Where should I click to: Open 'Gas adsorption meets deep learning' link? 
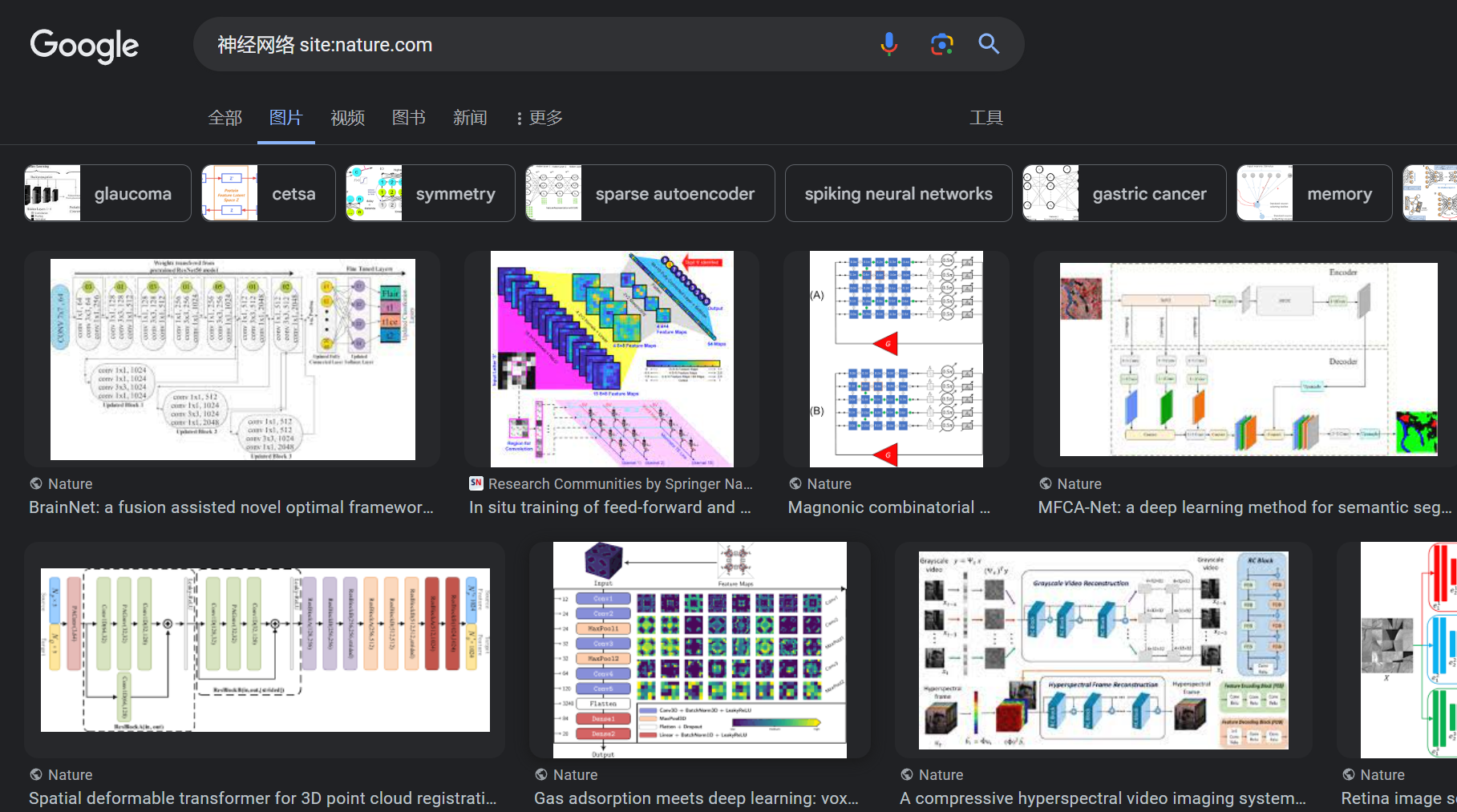(697, 798)
